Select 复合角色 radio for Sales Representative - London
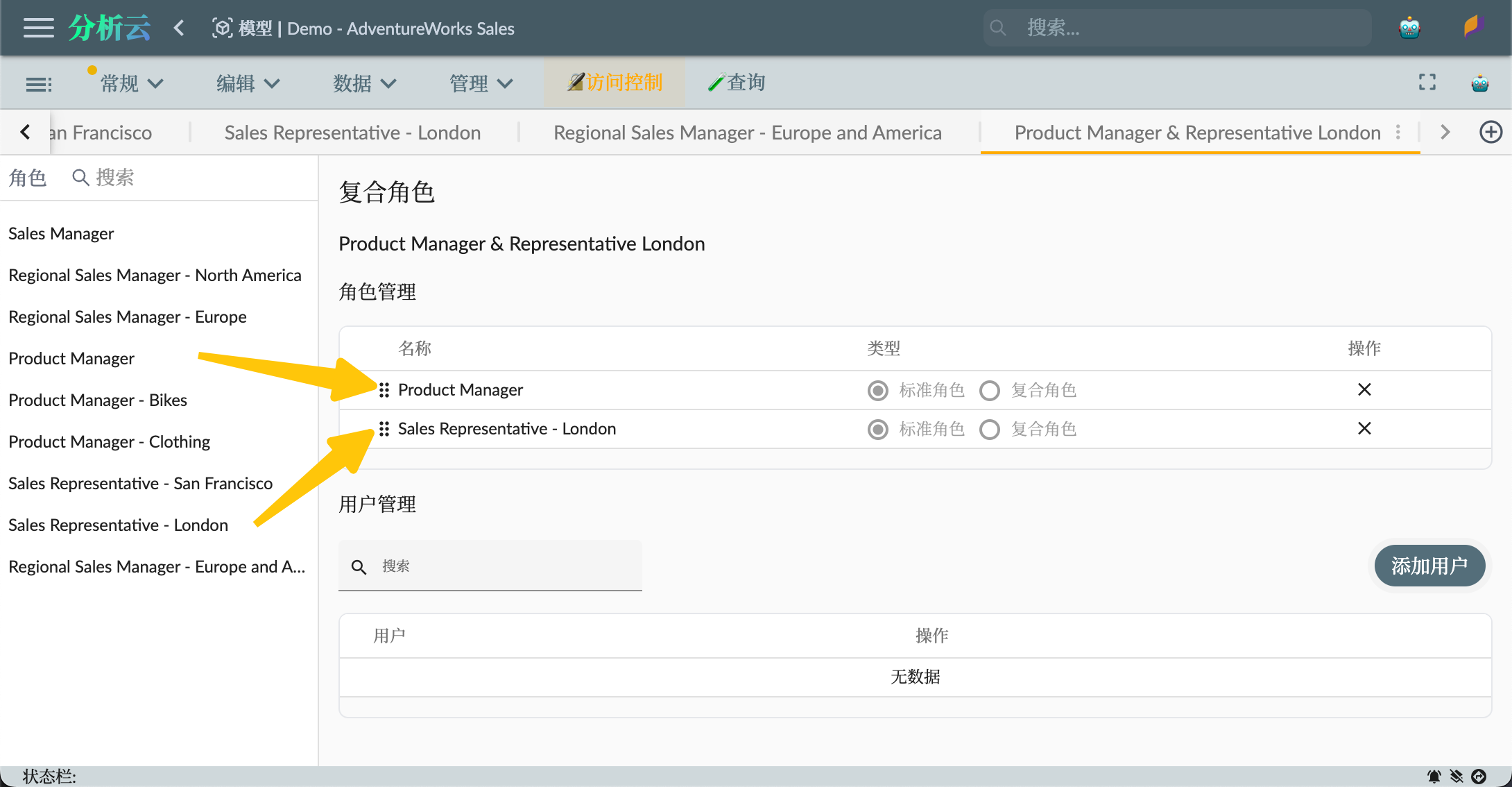This screenshot has height=787, width=1512. 989,430
